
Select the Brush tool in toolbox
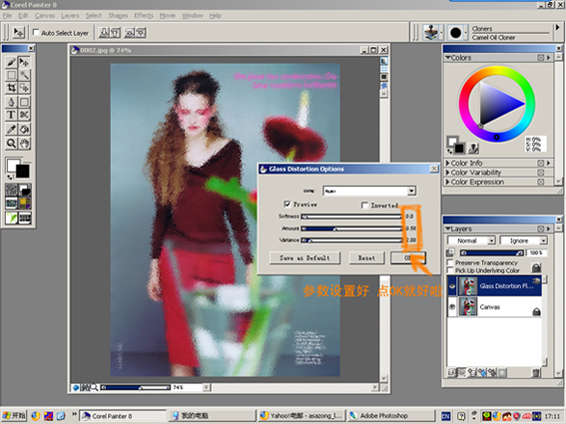point(11,62)
